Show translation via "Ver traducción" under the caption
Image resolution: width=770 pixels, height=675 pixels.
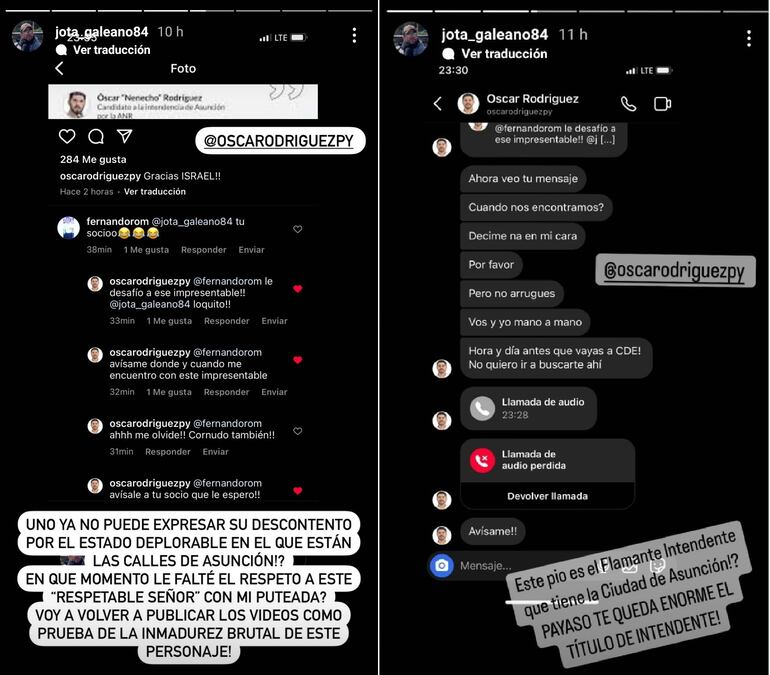pos(155,191)
